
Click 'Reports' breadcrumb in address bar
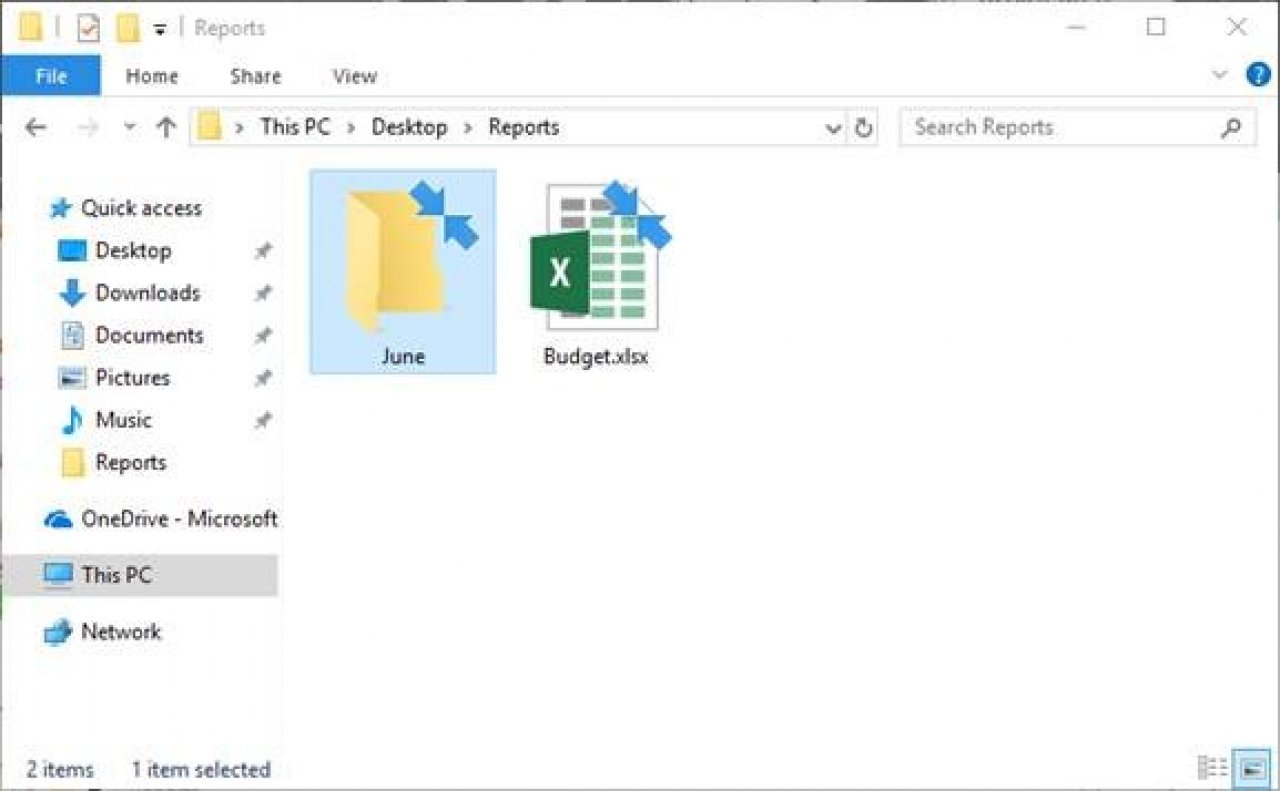tap(523, 127)
